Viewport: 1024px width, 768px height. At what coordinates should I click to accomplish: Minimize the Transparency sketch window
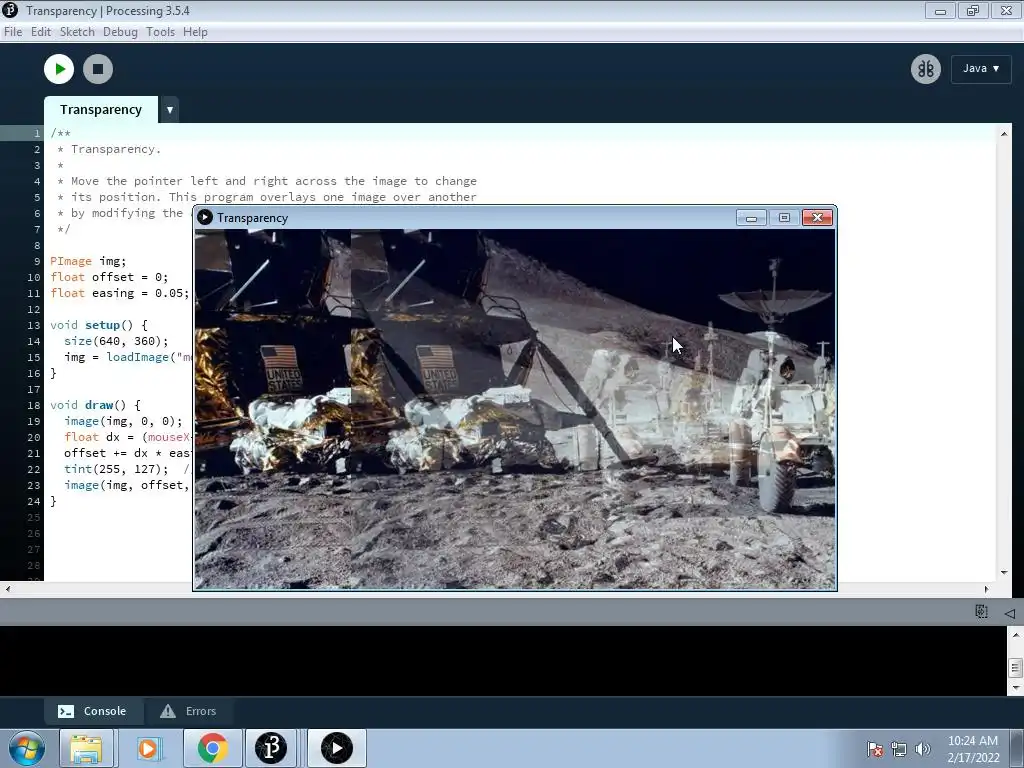(x=751, y=217)
